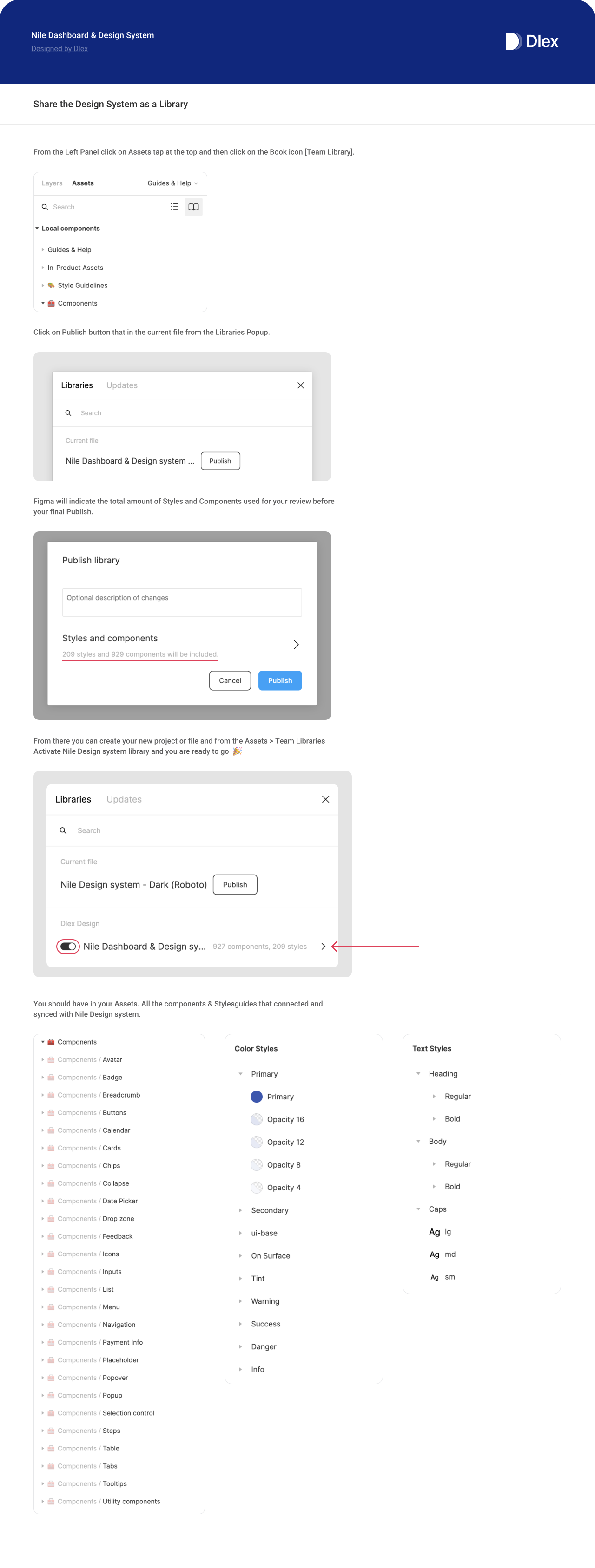This screenshot has height=1568, width=595.
Task: Expand Components / Navigation row
Action: pyautogui.click(x=43, y=1325)
